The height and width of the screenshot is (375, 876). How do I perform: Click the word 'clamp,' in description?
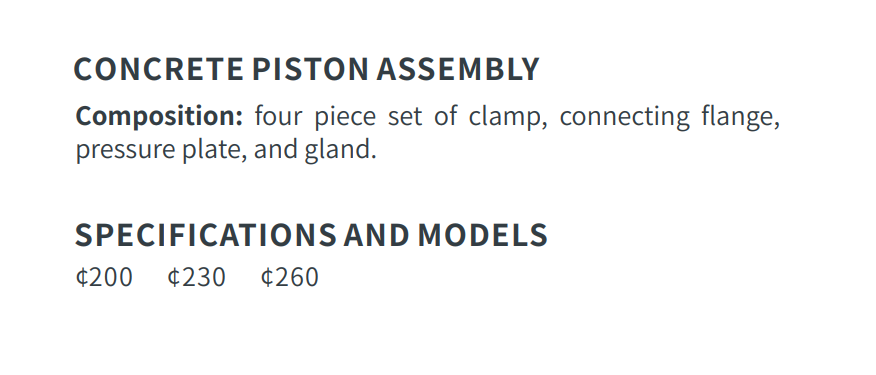click(508, 117)
